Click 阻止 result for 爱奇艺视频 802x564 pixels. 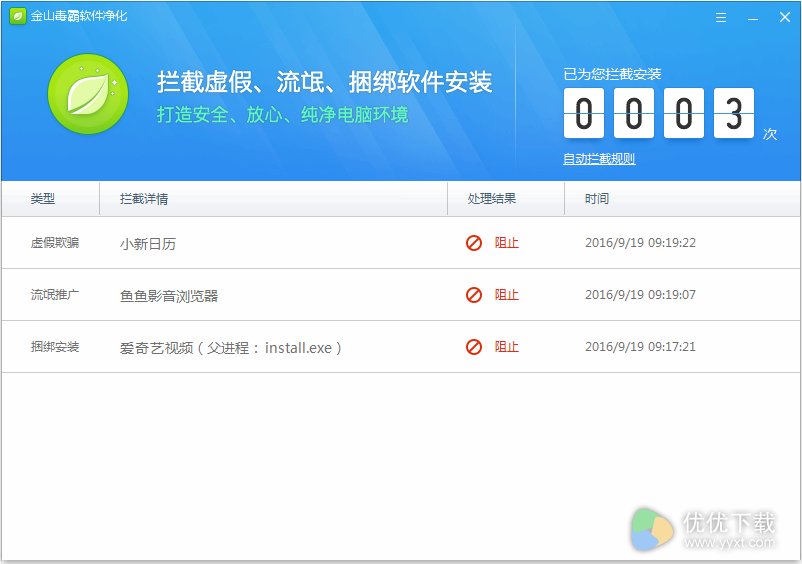click(506, 347)
